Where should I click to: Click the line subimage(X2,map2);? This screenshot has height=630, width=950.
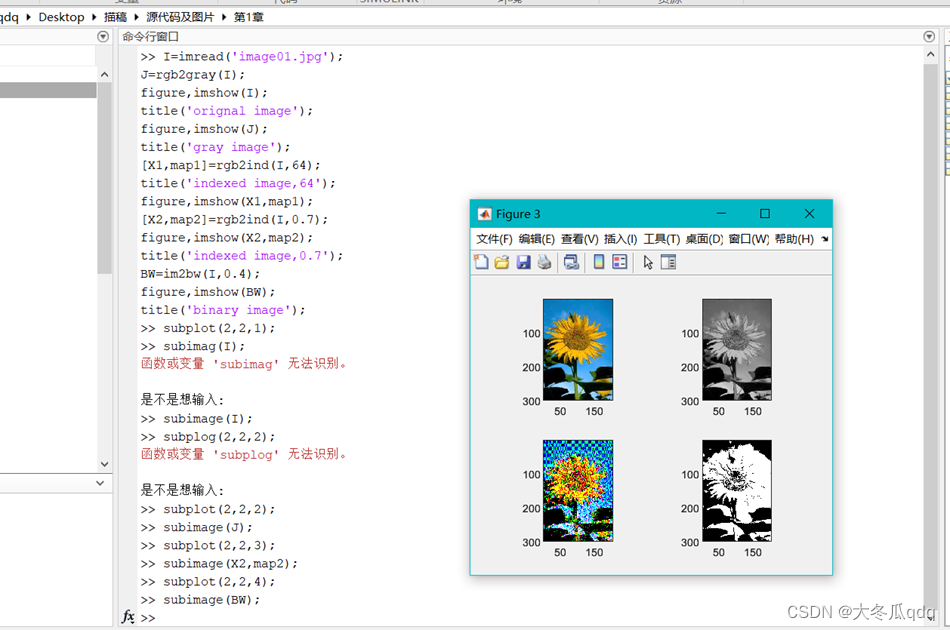pos(230,563)
